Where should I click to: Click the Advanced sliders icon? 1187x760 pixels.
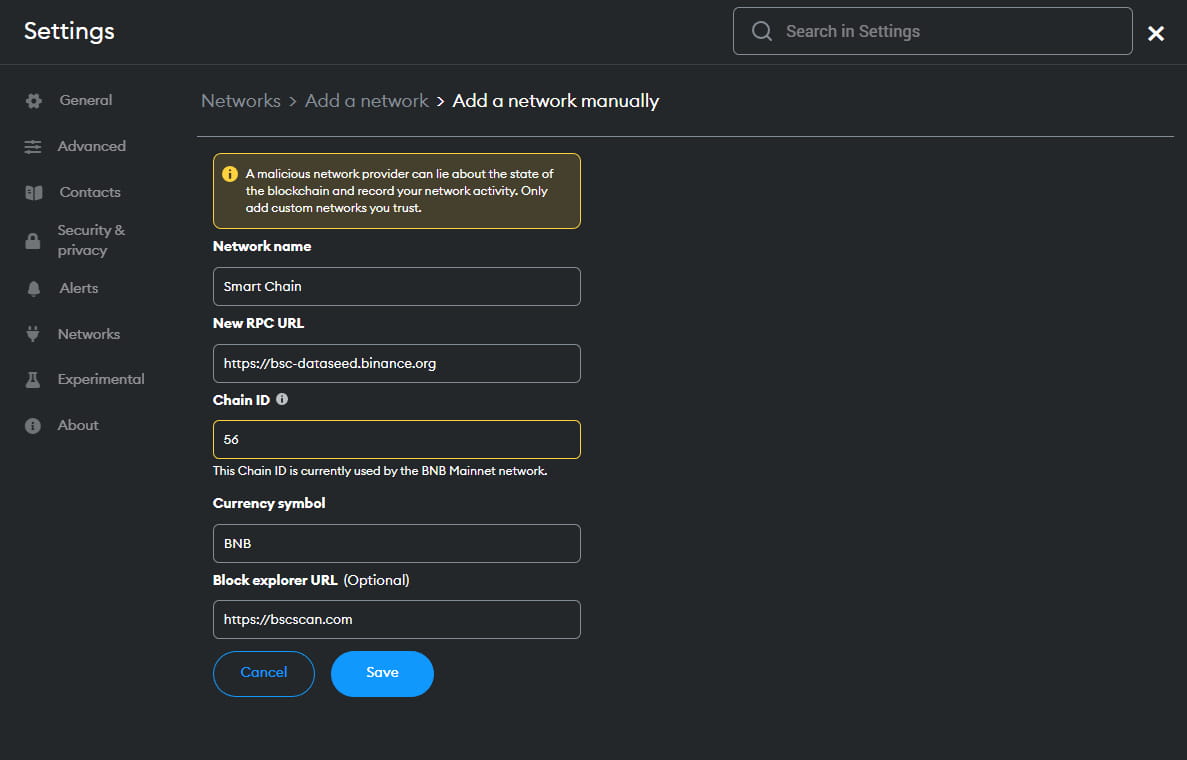pos(33,147)
